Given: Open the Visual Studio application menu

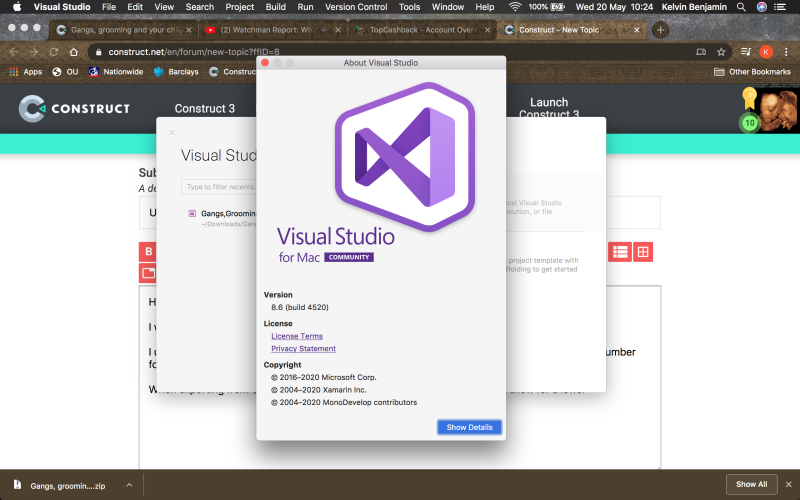Looking at the screenshot, I should pyautogui.click(x=62, y=7).
